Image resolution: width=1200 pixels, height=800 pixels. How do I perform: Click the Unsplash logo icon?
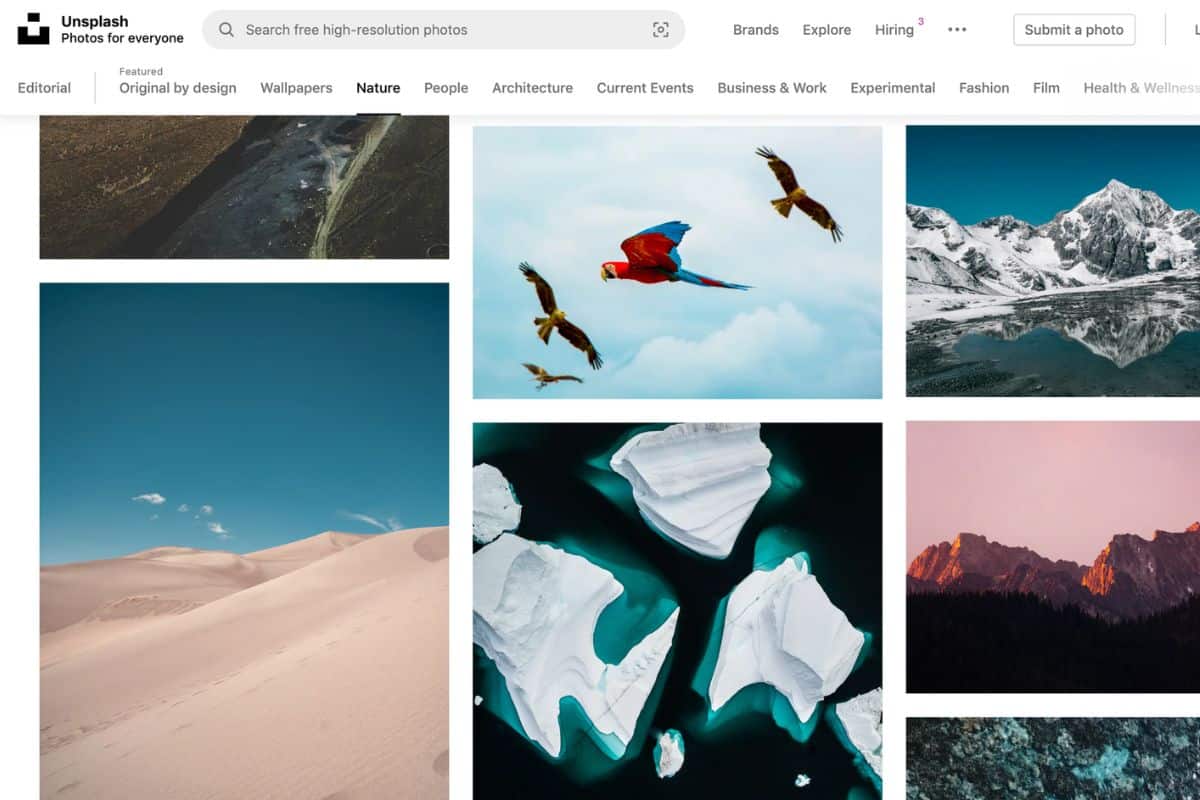pyautogui.click(x=33, y=29)
